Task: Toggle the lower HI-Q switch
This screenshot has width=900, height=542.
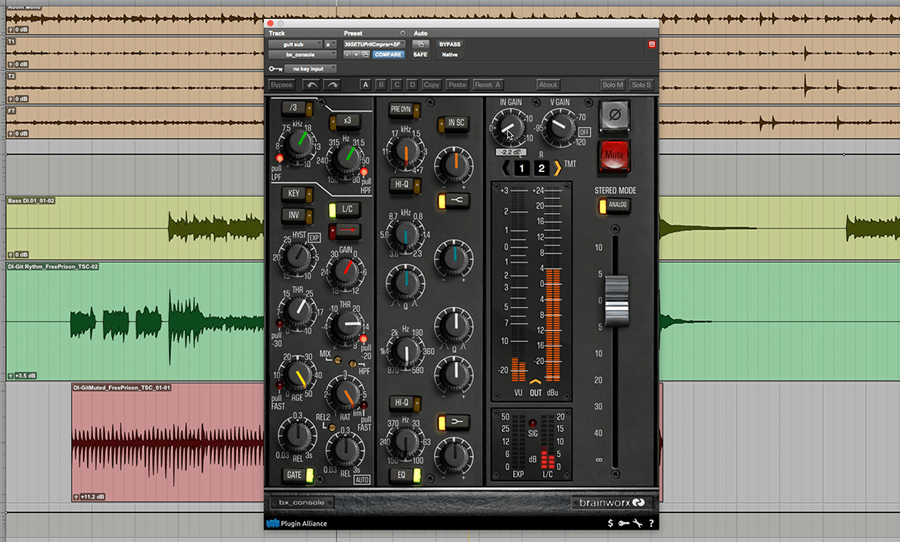Action: click(x=405, y=403)
